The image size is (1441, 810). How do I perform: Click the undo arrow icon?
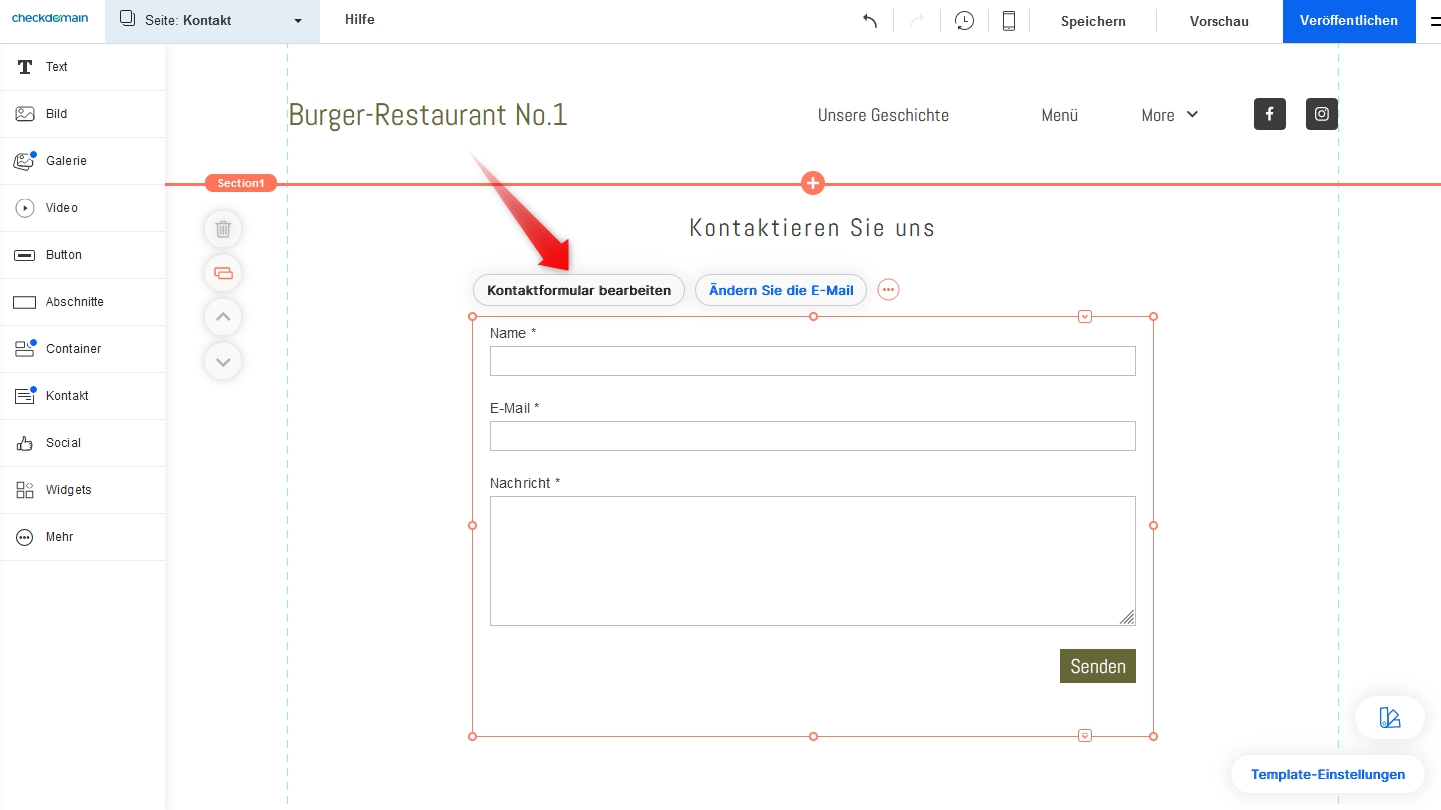pyautogui.click(x=870, y=21)
